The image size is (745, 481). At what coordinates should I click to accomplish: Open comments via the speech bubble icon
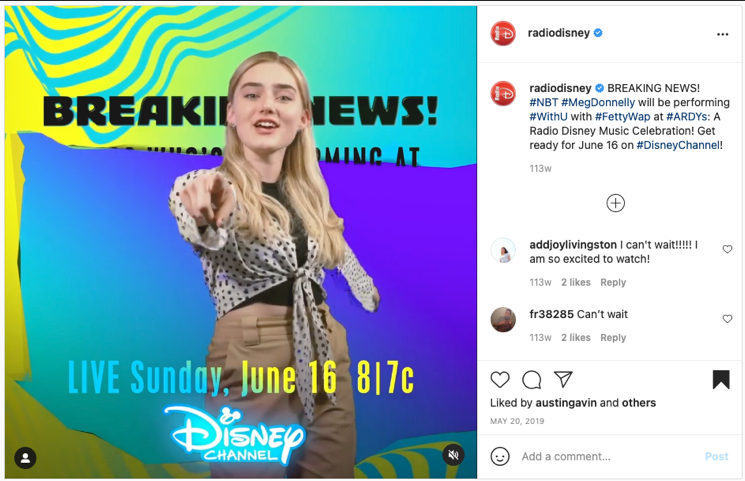[531, 380]
